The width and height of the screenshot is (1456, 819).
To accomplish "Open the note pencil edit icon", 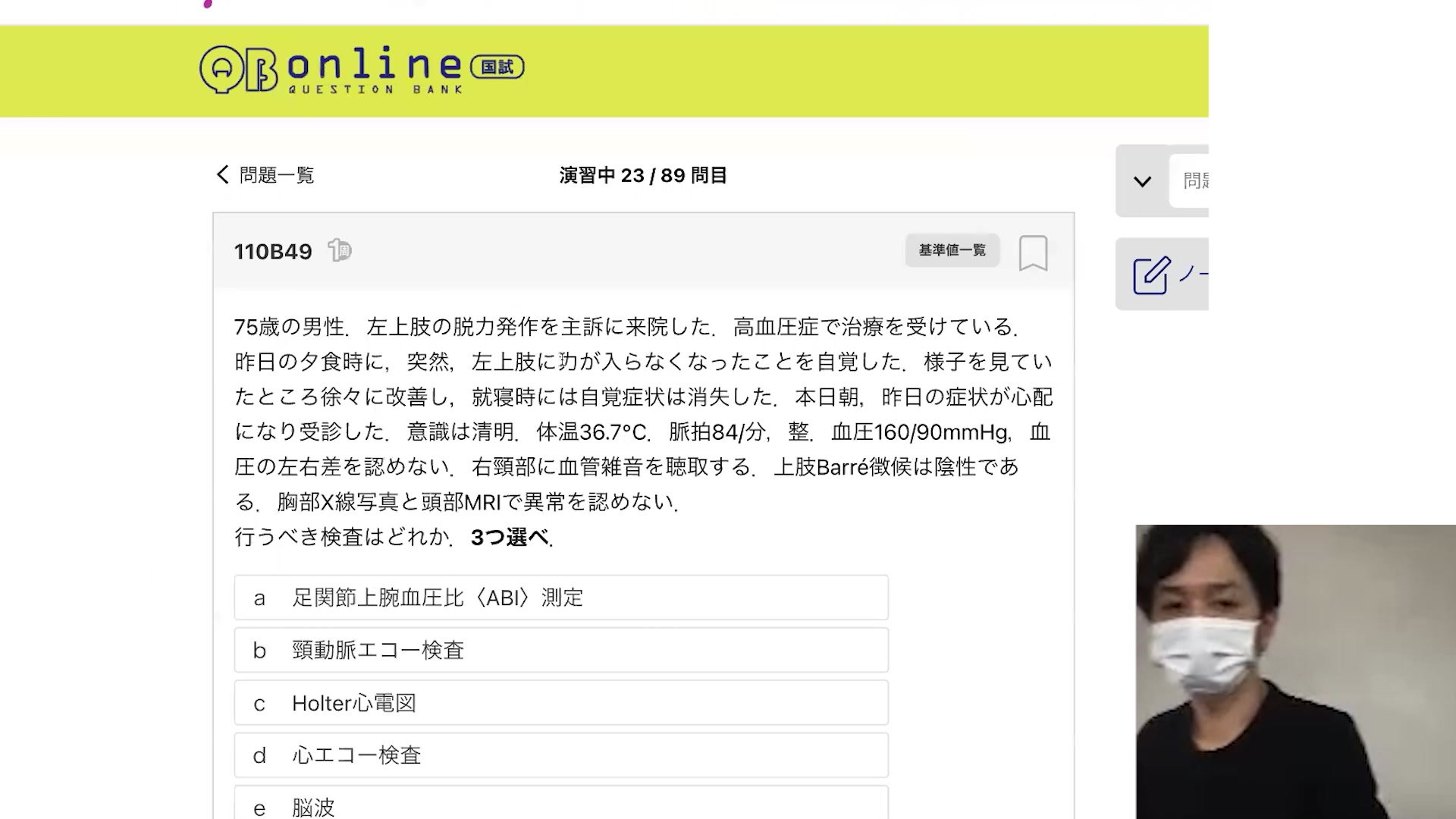I will point(1151,275).
